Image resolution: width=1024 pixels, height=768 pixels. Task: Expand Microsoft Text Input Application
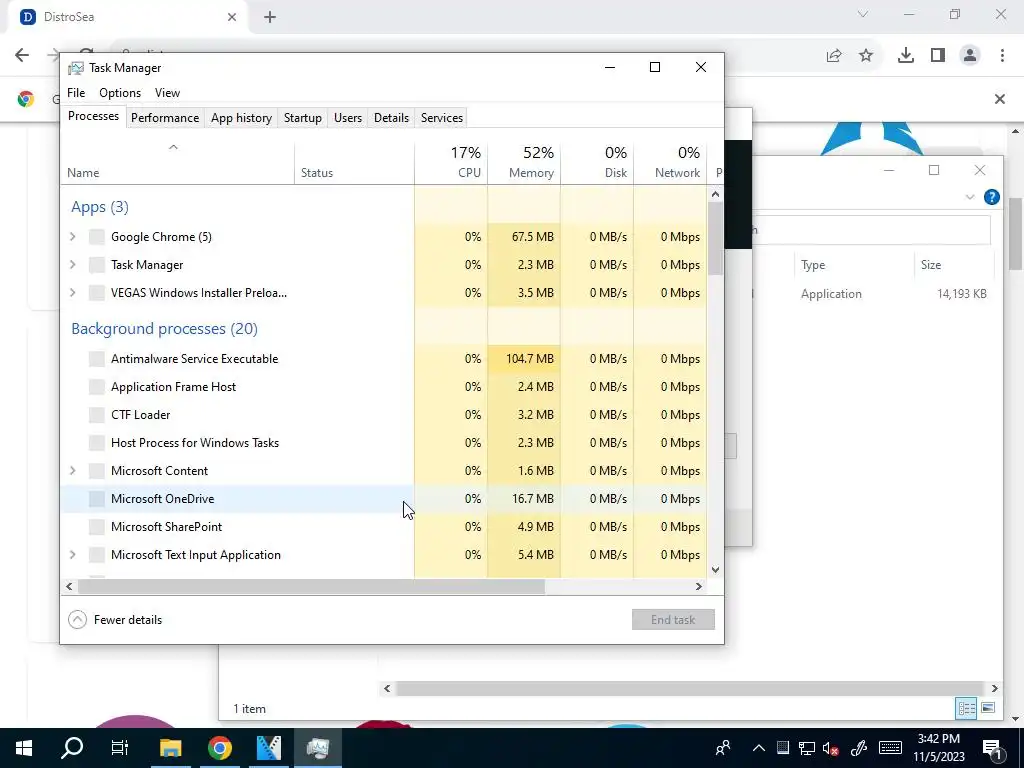tap(72, 554)
